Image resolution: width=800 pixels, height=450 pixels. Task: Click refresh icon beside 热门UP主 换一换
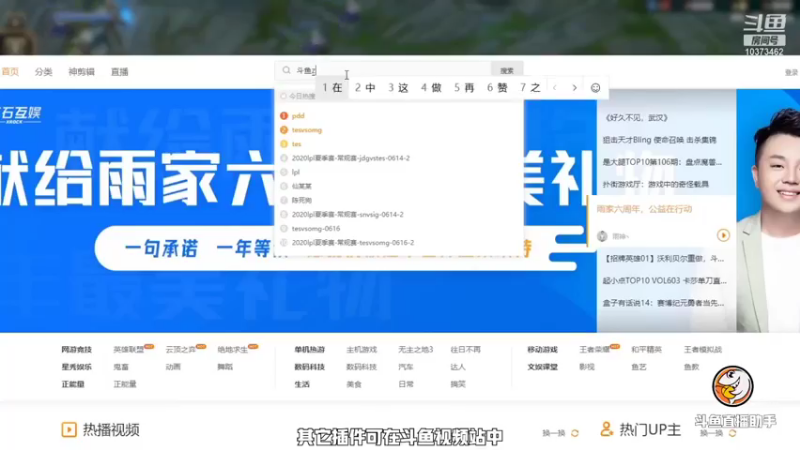coord(733,433)
